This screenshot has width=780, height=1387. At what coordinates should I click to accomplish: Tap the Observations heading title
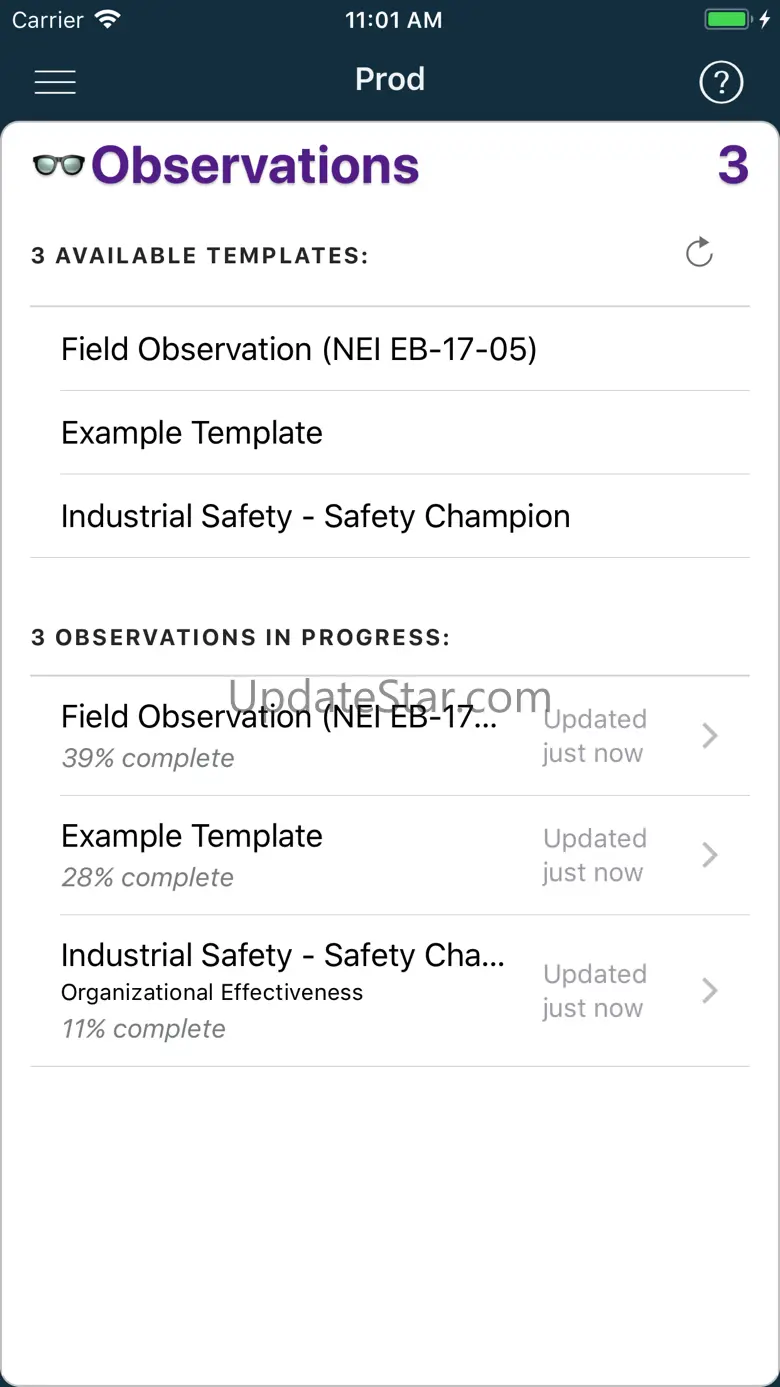click(255, 165)
